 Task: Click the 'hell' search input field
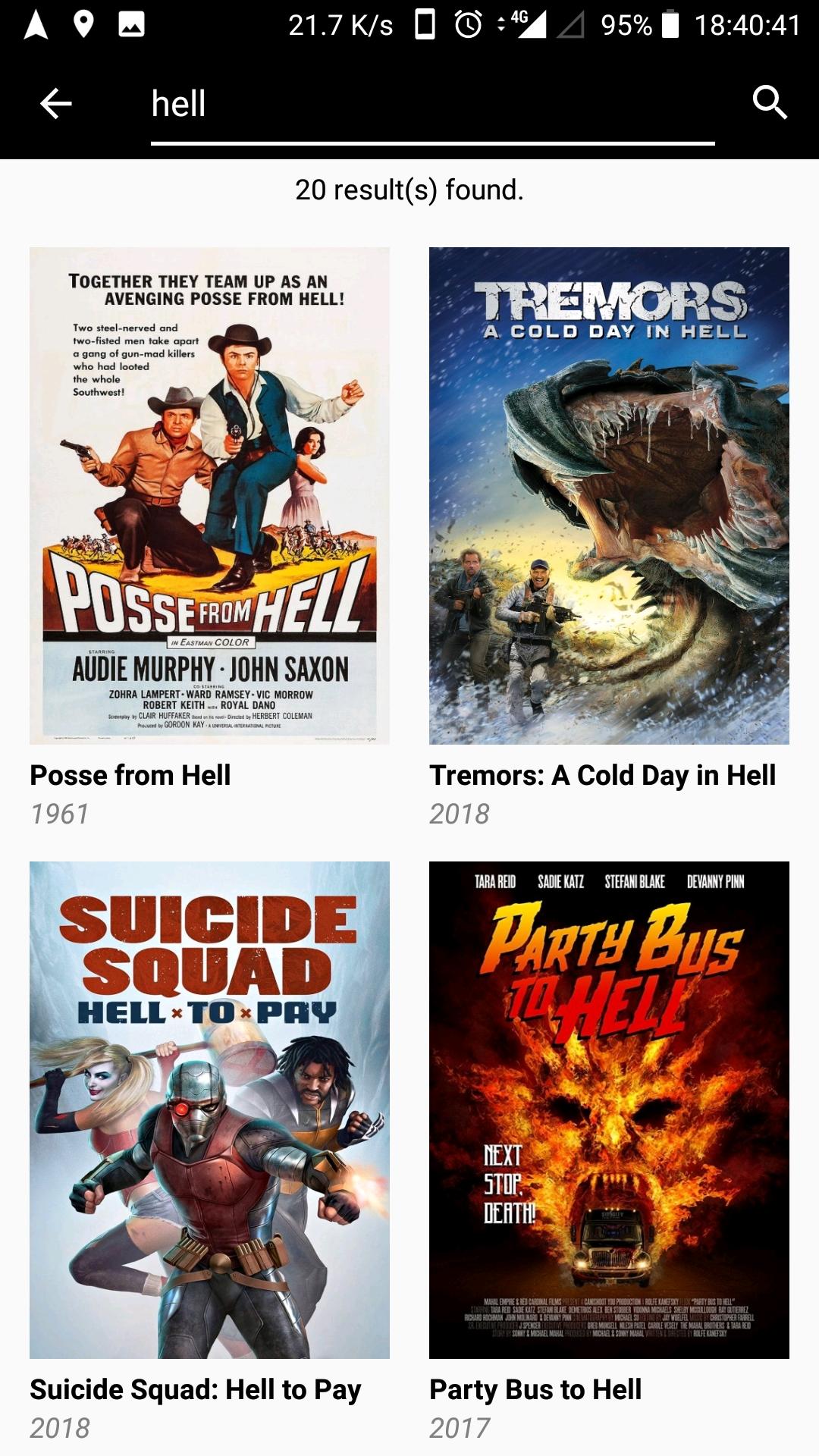432,105
